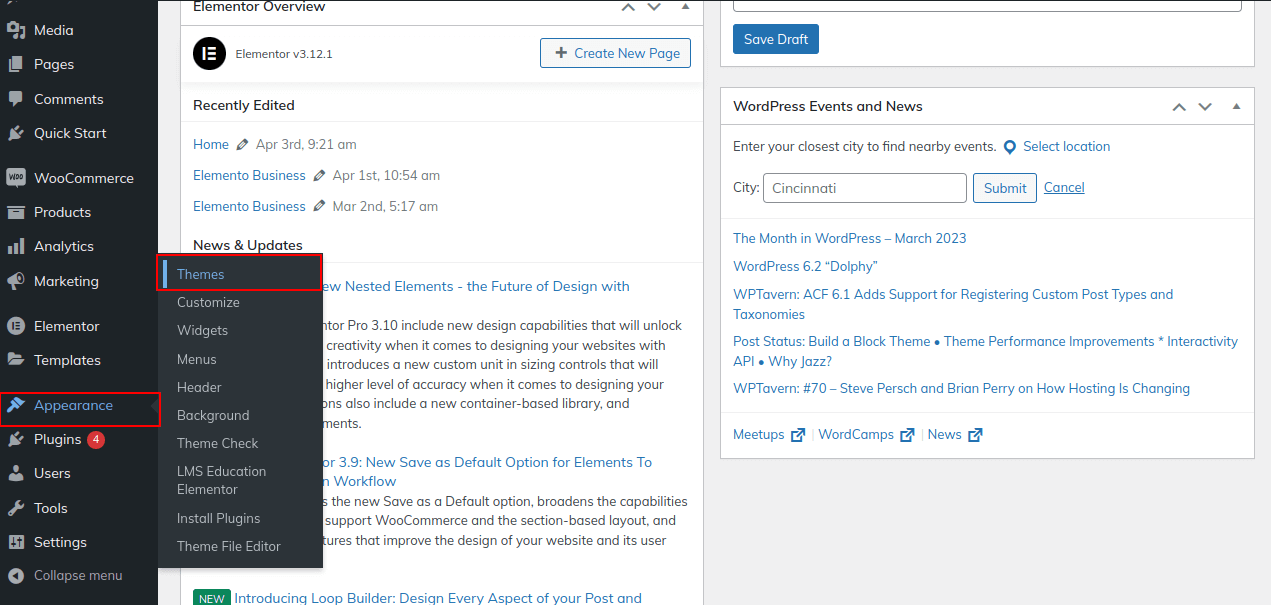Click the Collapse menu arrow icon
Screen dimensions: 1271x605
pyautogui.click(x=16, y=576)
